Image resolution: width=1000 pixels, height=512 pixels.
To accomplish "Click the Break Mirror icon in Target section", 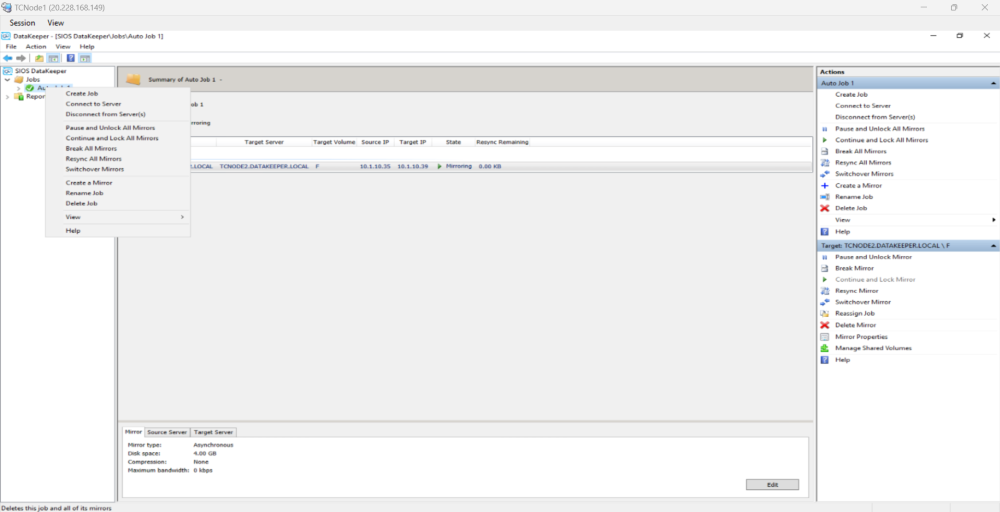I will (x=824, y=268).
